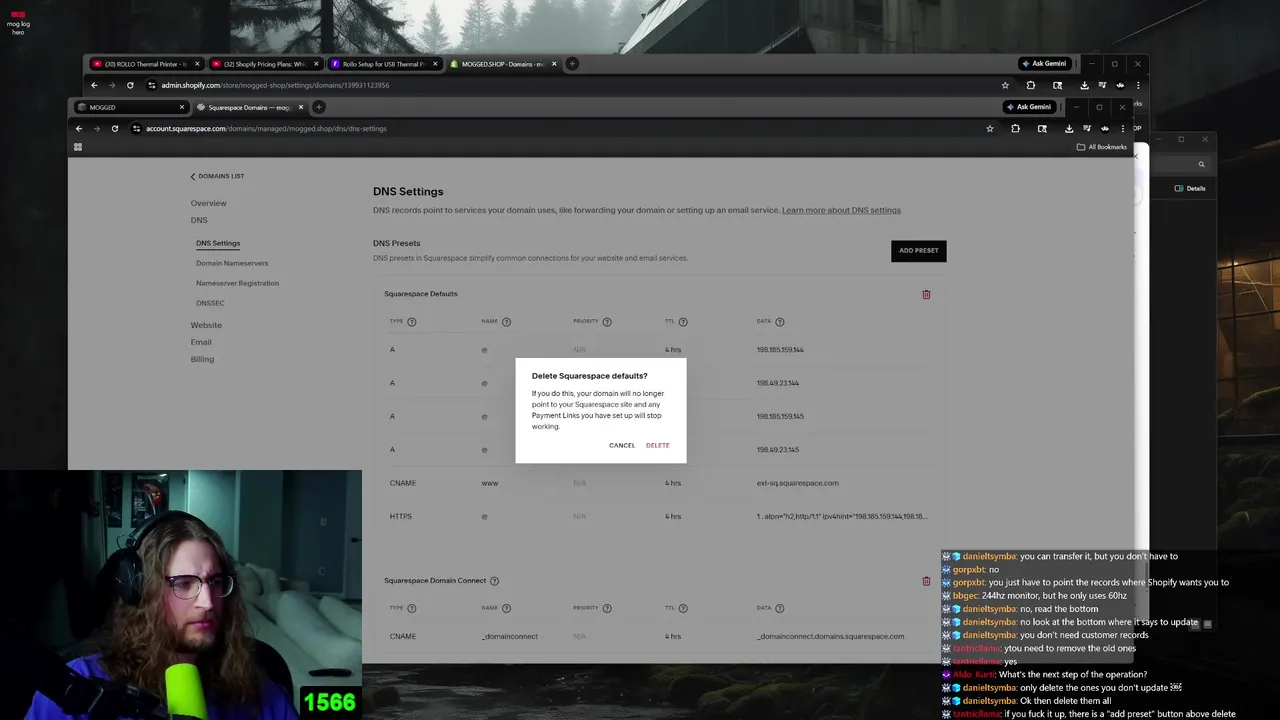Select MOGGED.SHOP Domains tab in Shopify window

(x=503, y=64)
